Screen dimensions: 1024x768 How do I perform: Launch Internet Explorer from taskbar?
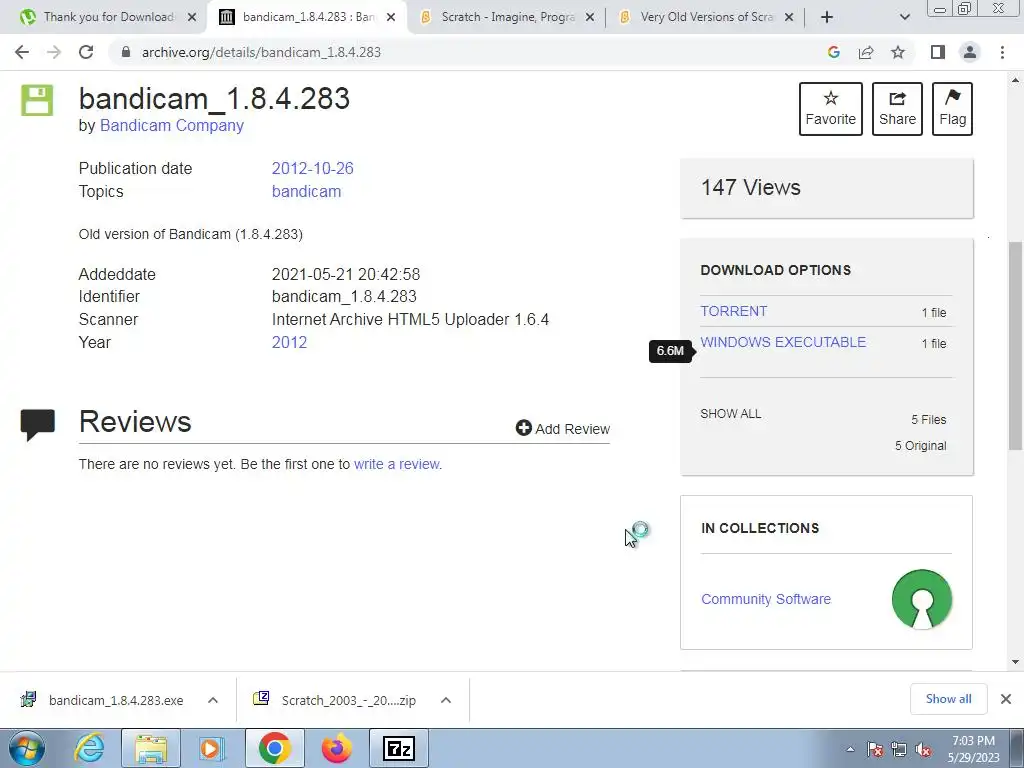point(89,748)
